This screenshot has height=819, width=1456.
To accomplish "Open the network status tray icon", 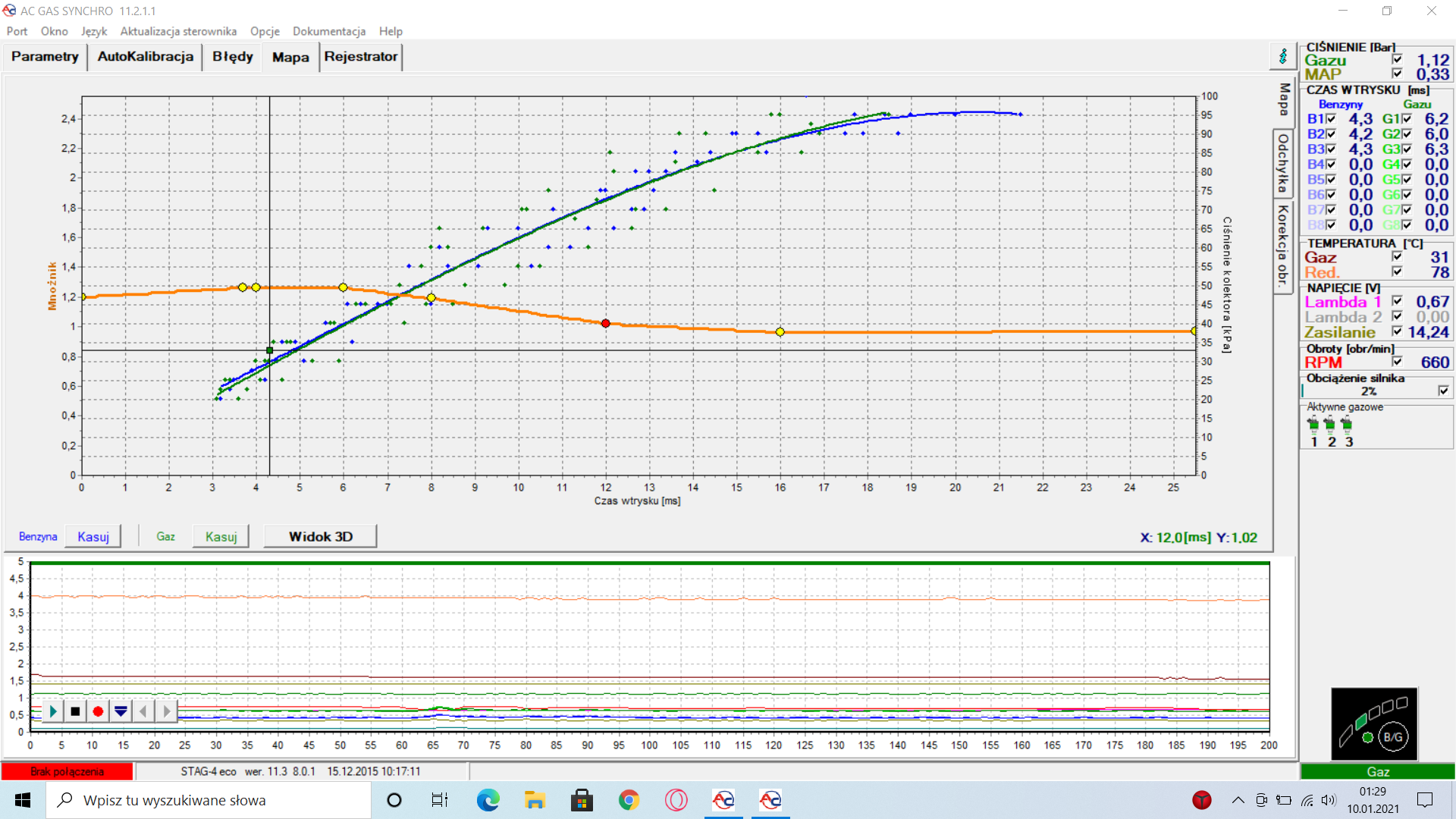I will (1307, 800).
